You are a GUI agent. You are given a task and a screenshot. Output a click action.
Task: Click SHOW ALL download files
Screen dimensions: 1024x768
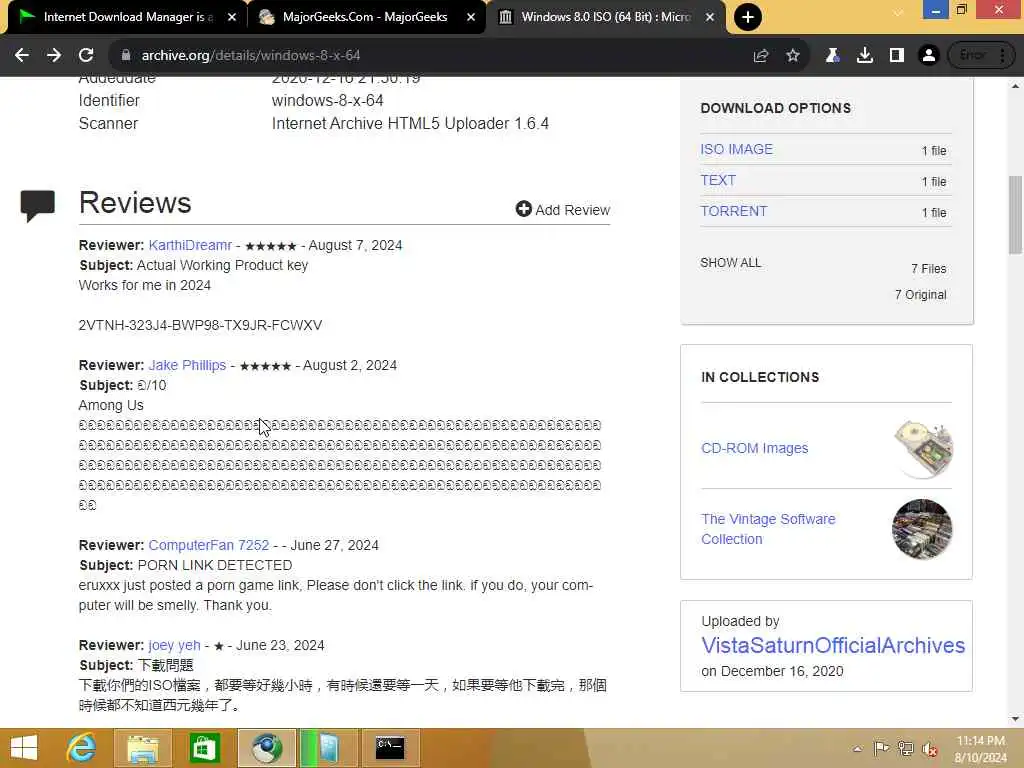731,263
